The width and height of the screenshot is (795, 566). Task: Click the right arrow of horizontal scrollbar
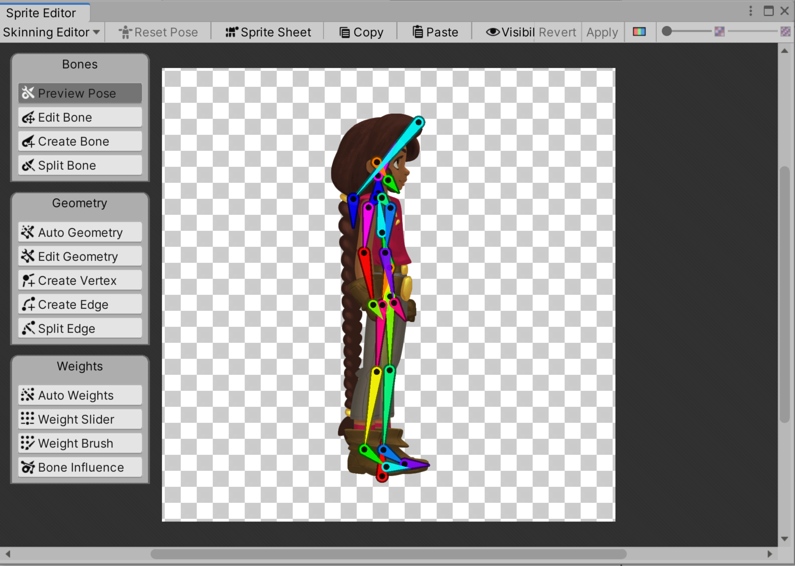pyautogui.click(x=770, y=553)
